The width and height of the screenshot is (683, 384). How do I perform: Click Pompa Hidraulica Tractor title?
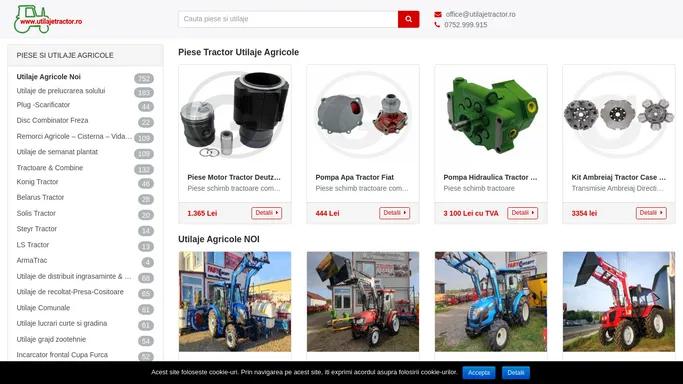(490, 177)
